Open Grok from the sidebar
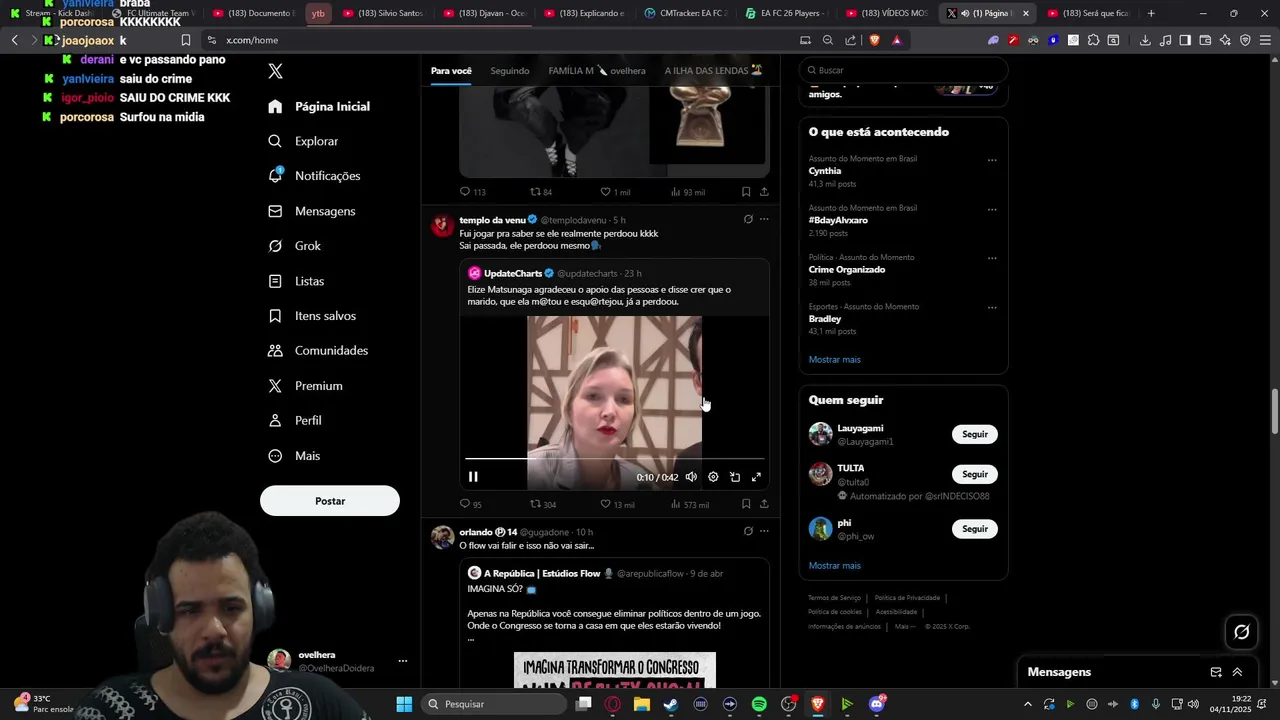The width and height of the screenshot is (1280, 720). (295, 246)
